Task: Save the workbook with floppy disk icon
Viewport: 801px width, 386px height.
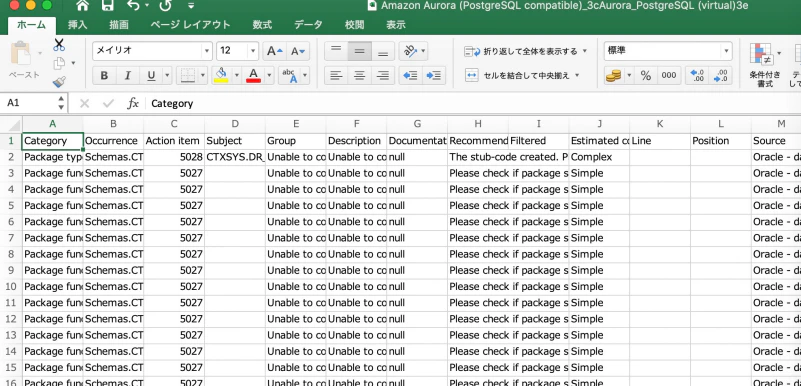Action: click(x=108, y=6)
